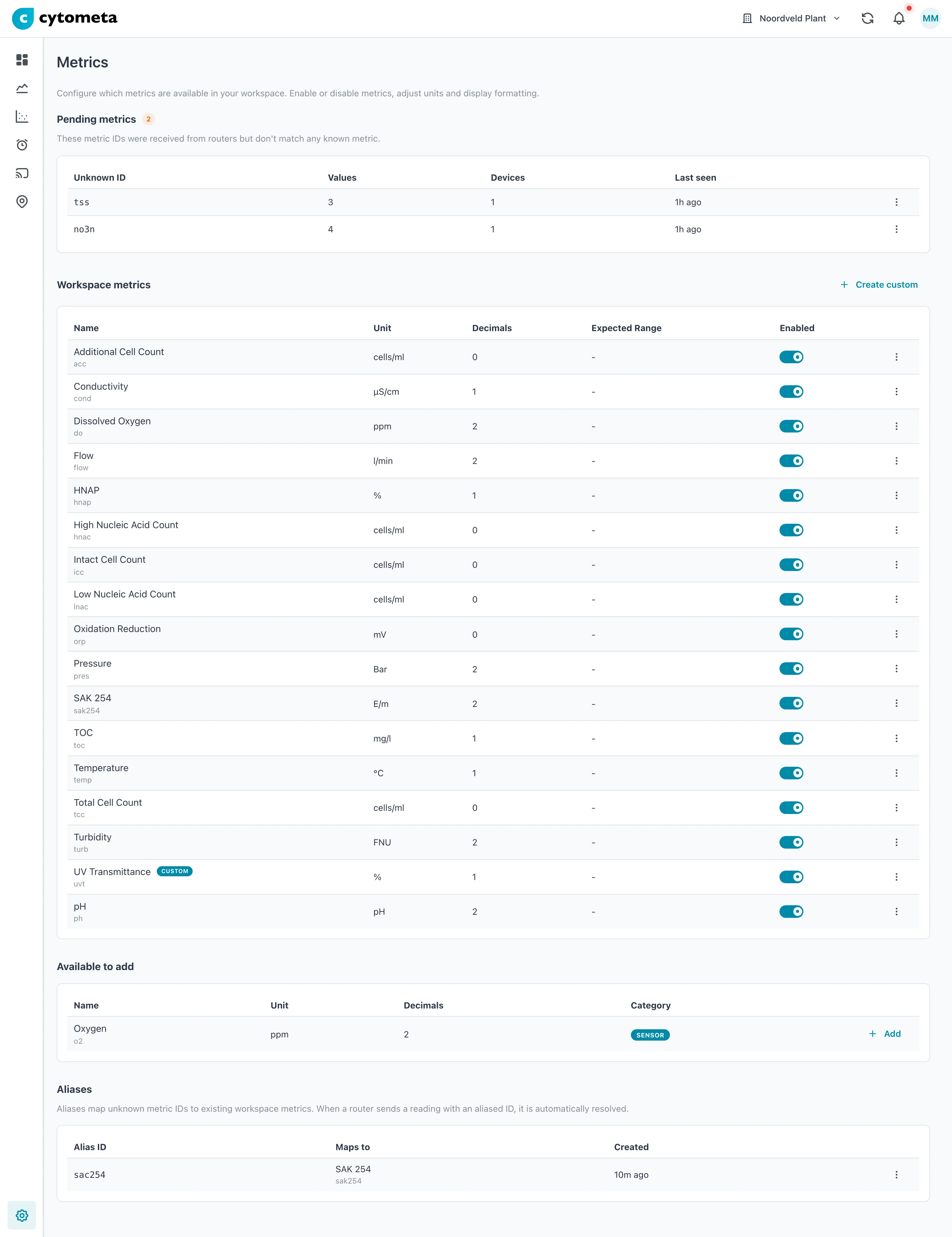Image resolution: width=952 pixels, height=1237 pixels.
Task: Click the Enabled column header
Action: coord(797,328)
